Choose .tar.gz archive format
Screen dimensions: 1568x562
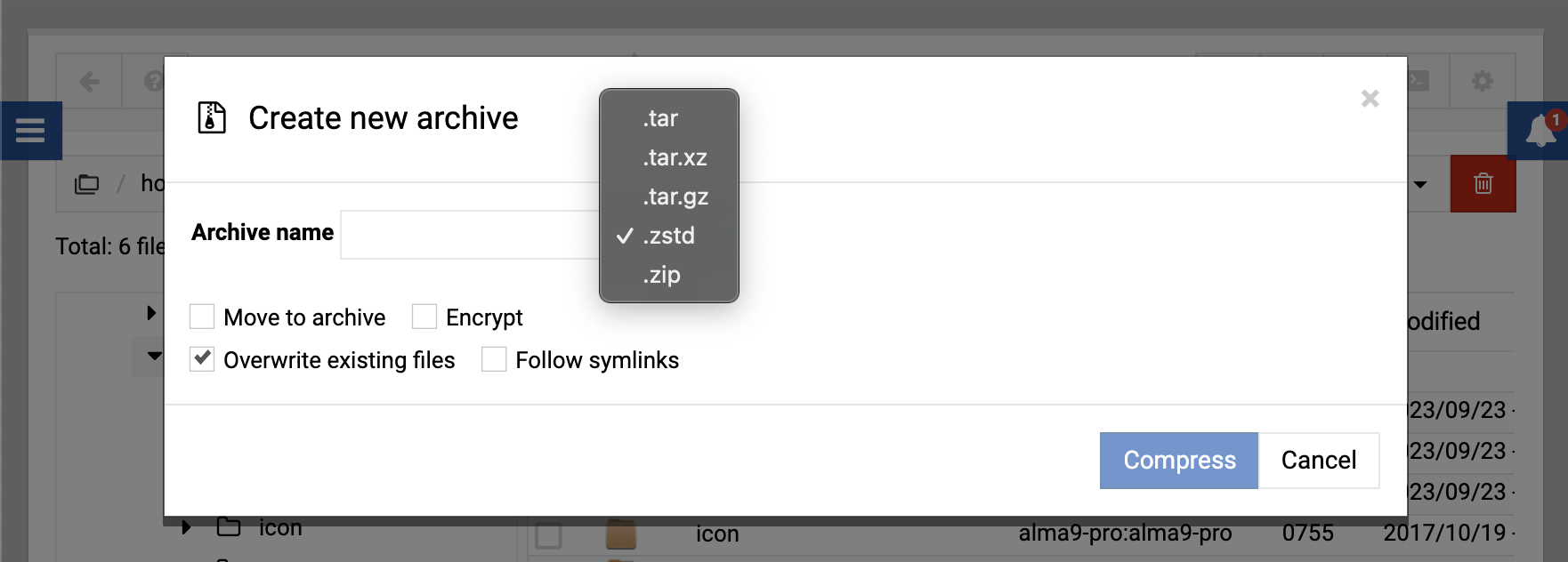674,197
